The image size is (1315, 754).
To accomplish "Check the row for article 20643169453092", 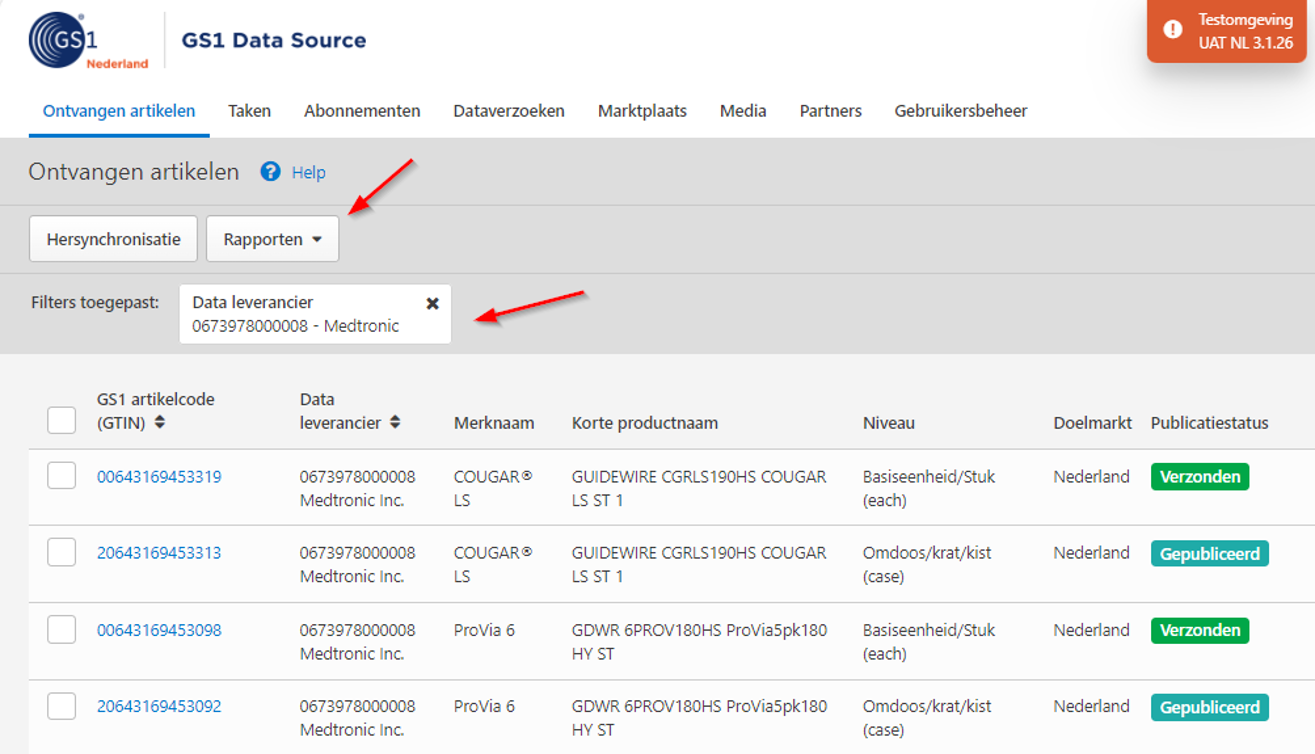I will (x=62, y=706).
